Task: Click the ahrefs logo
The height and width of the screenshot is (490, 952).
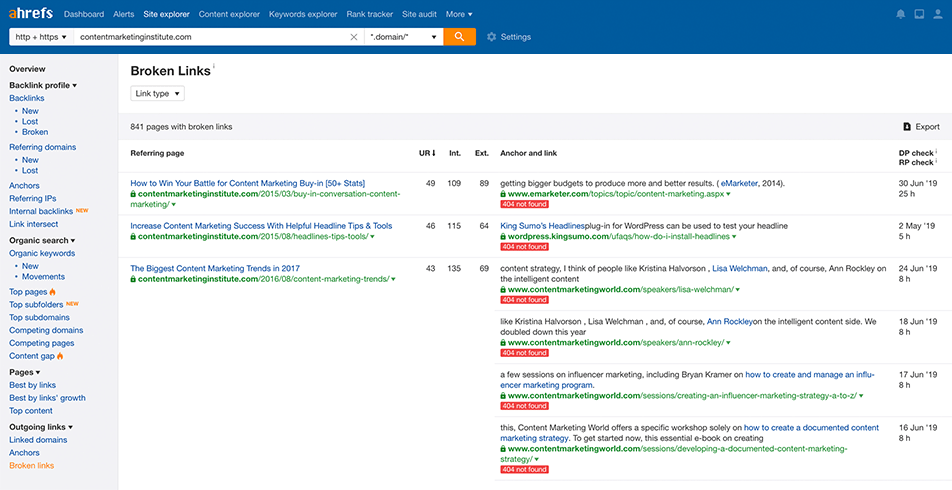Action: [30, 13]
